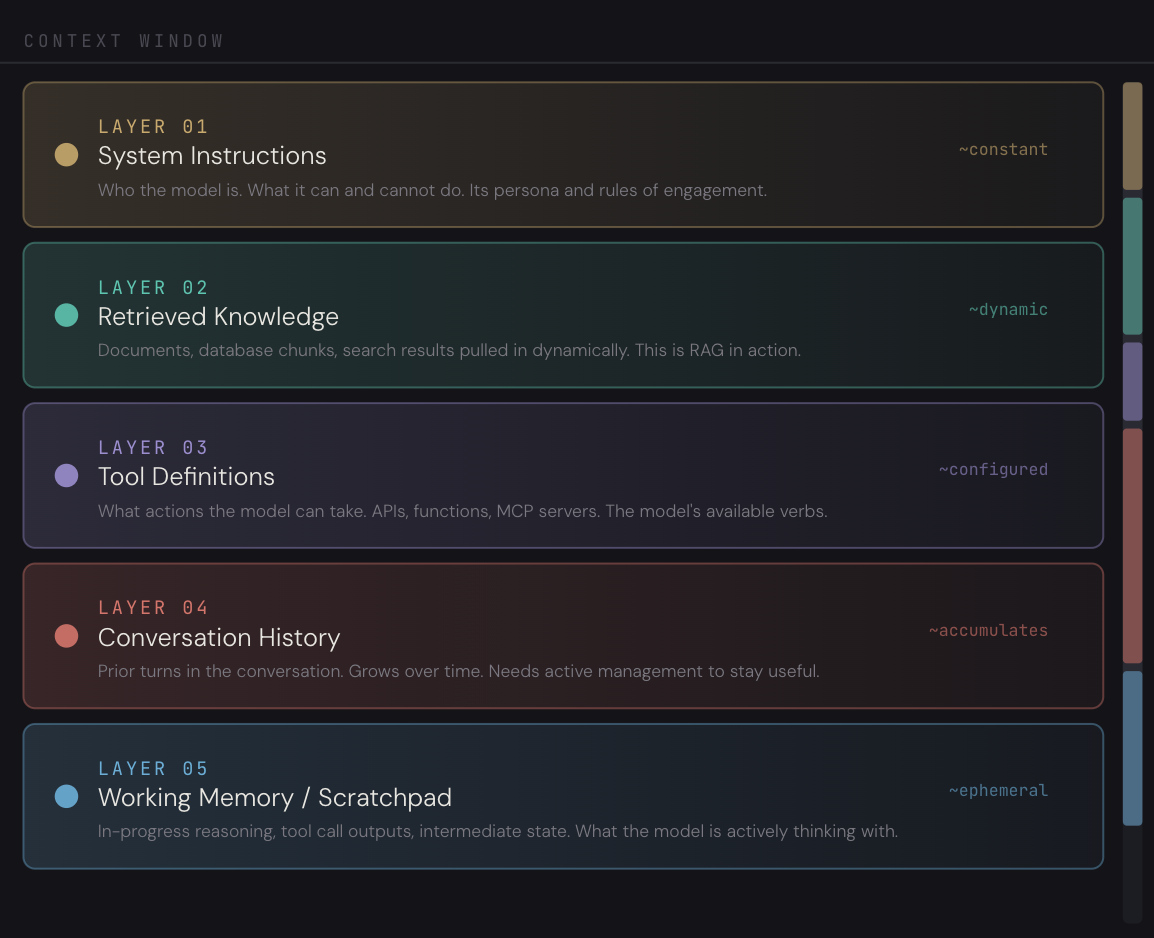Screen dimensions: 1154x938
Task: Click the LAYER 02 label
Action: point(153,287)
